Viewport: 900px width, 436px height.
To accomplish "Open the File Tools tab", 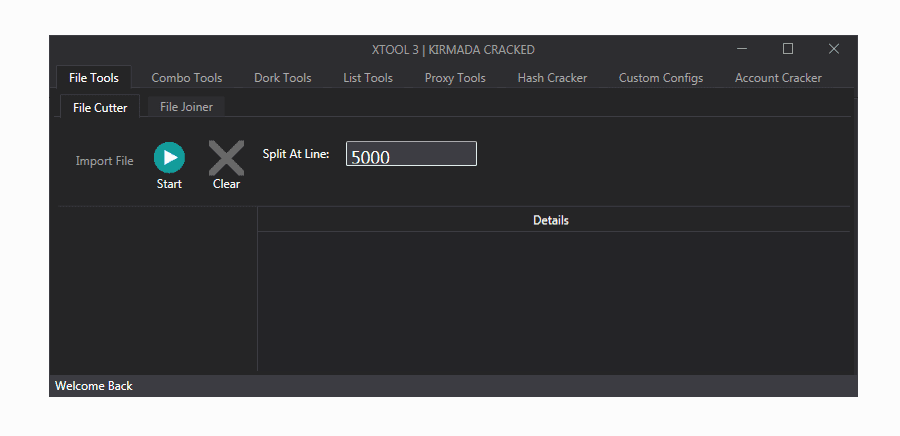I will click(94, 78).
